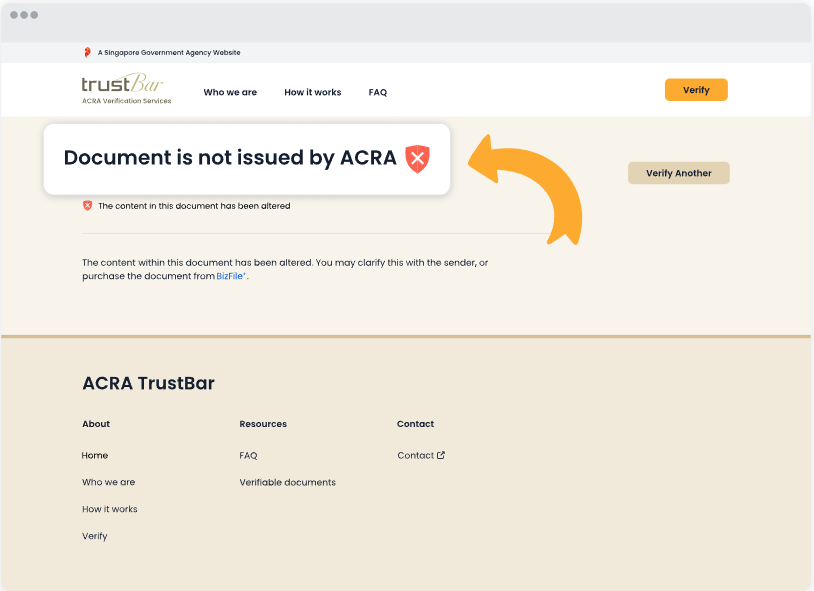Open footer How it works link
Screen dimensions: 814x591
tap(110, 509)
